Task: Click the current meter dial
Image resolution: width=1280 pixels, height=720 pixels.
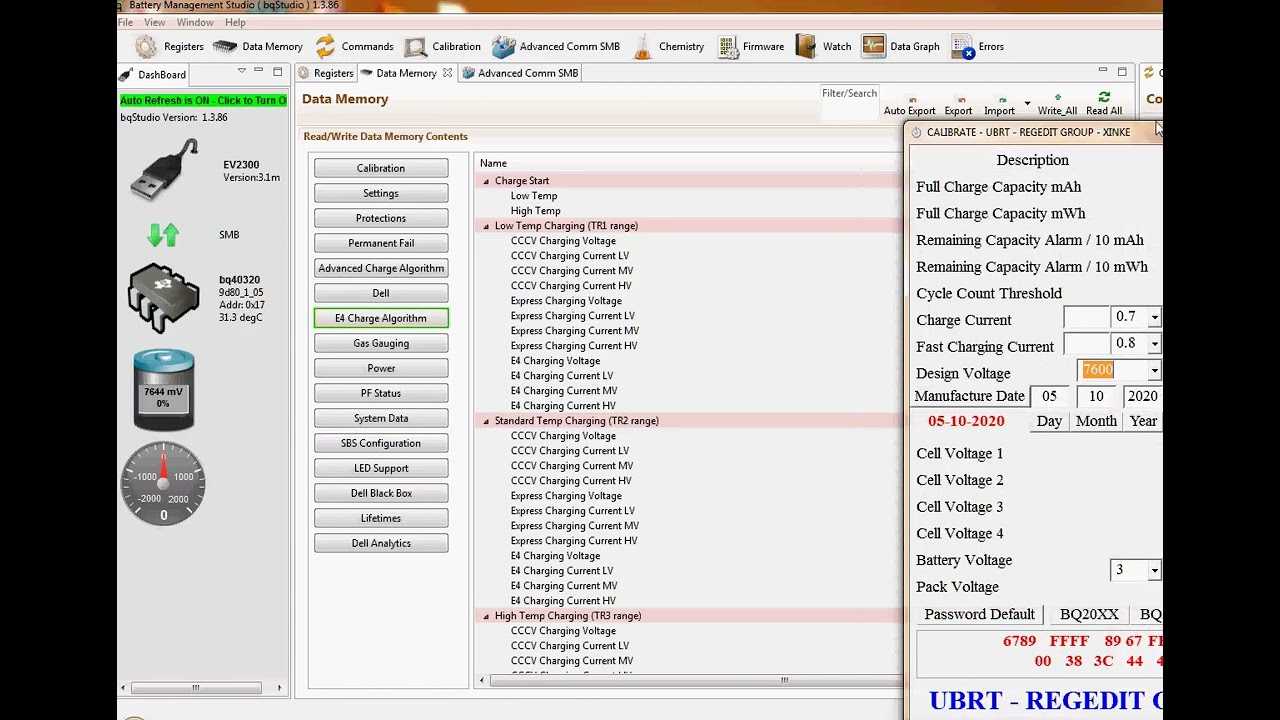Action: (164, 484)
